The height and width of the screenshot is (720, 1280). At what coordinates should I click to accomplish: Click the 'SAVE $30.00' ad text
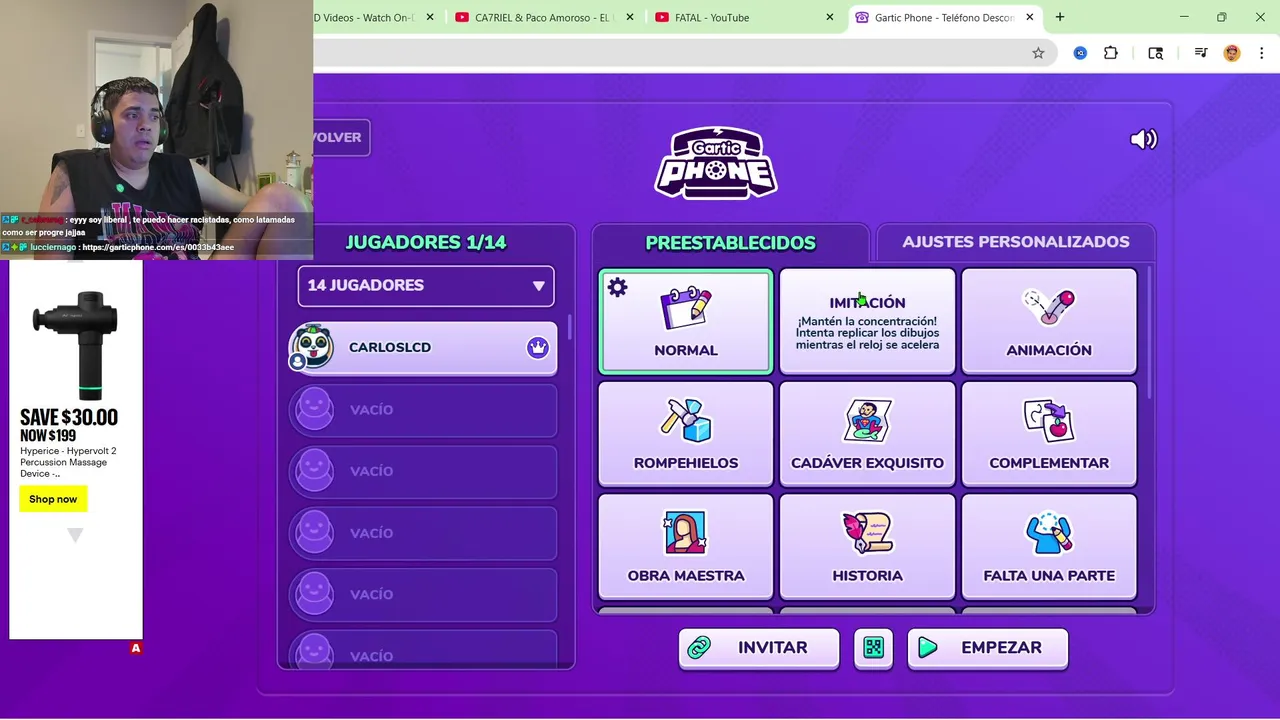click(x=69, y=418)
